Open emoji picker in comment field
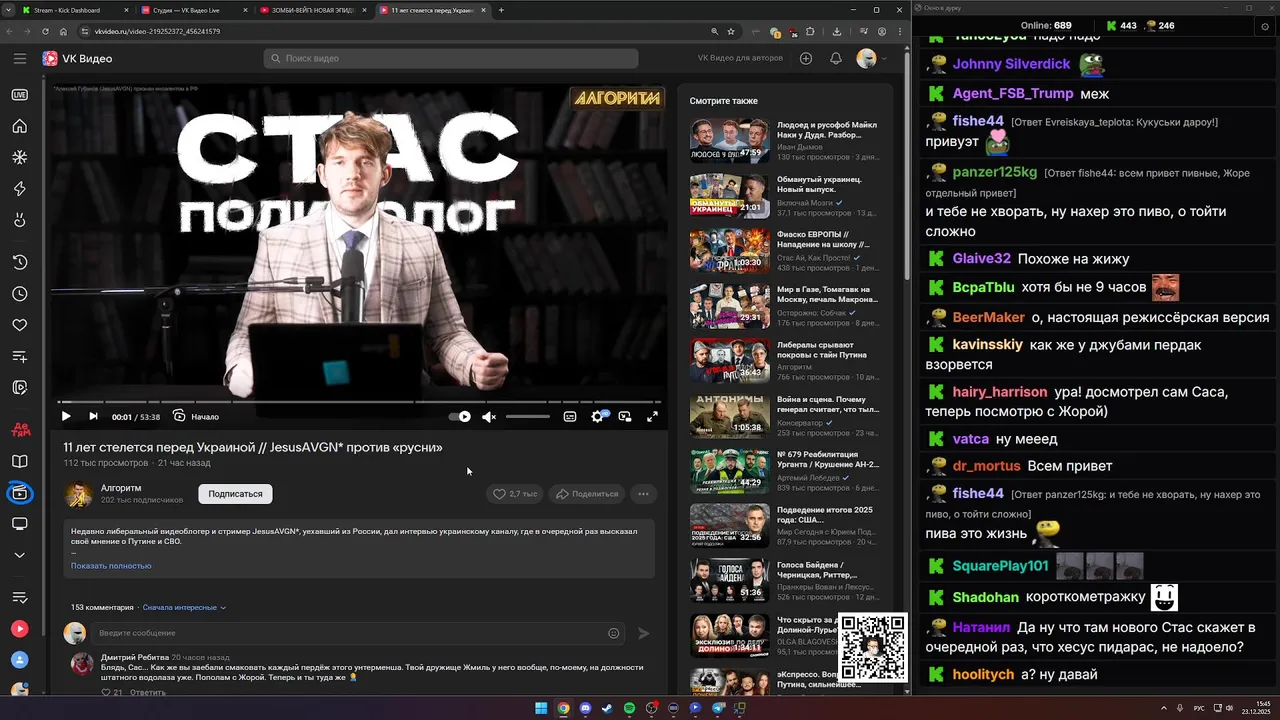1280x720 pixels. [614, 633]
